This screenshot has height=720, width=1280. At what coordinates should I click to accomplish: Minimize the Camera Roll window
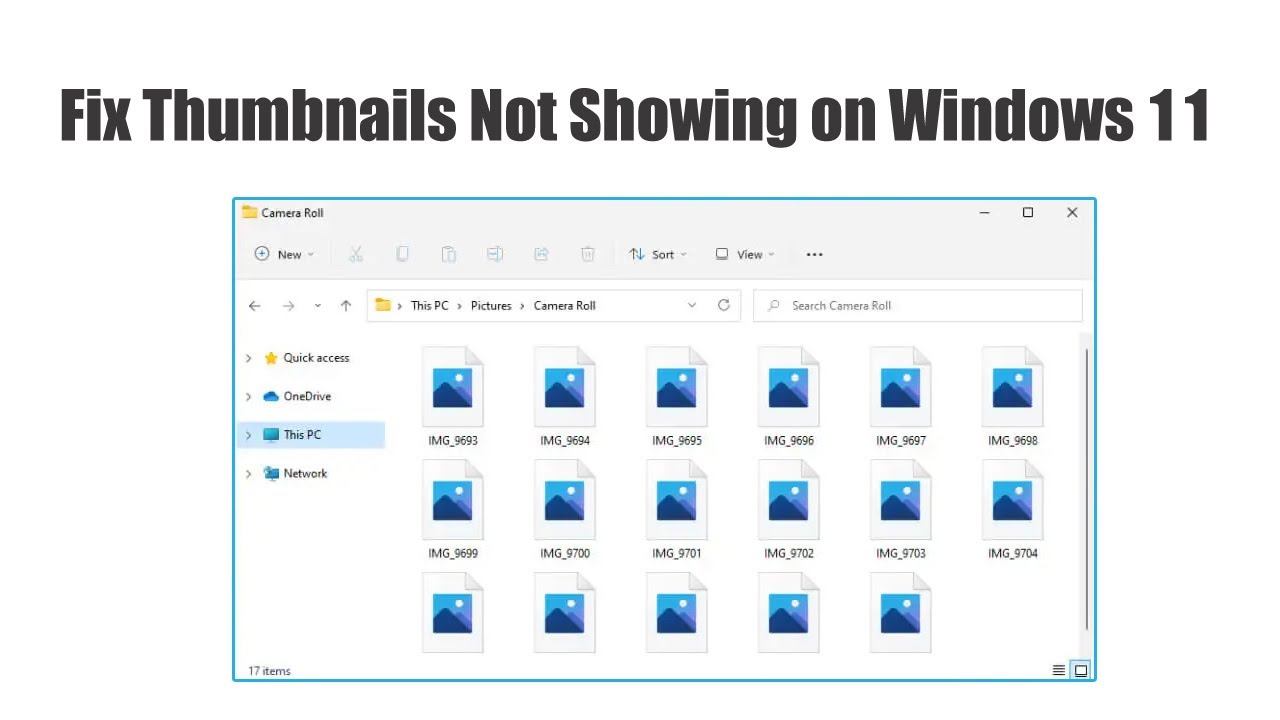point(986,212)
